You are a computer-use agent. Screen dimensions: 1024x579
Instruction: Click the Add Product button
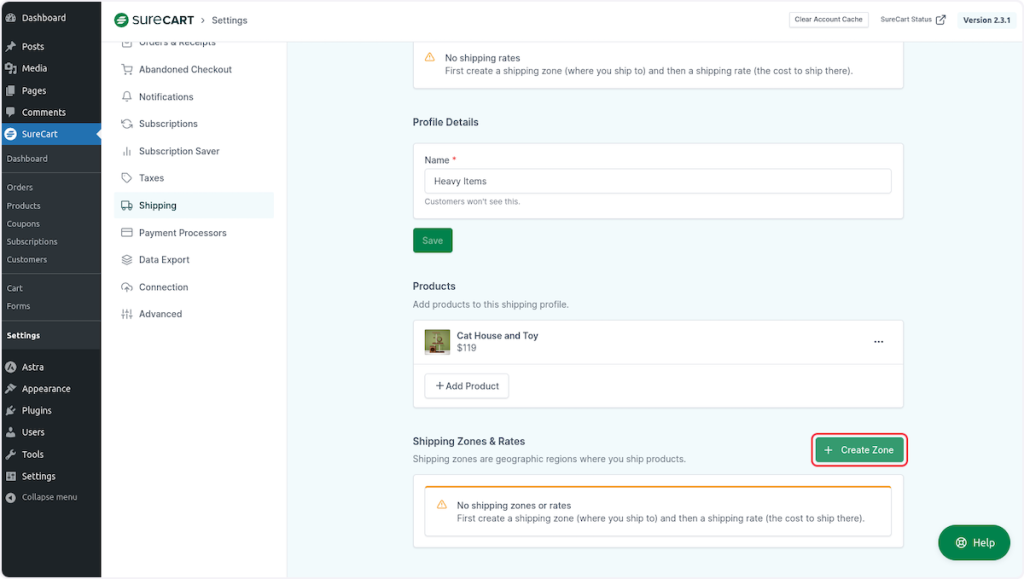click(x=466, y=386)
